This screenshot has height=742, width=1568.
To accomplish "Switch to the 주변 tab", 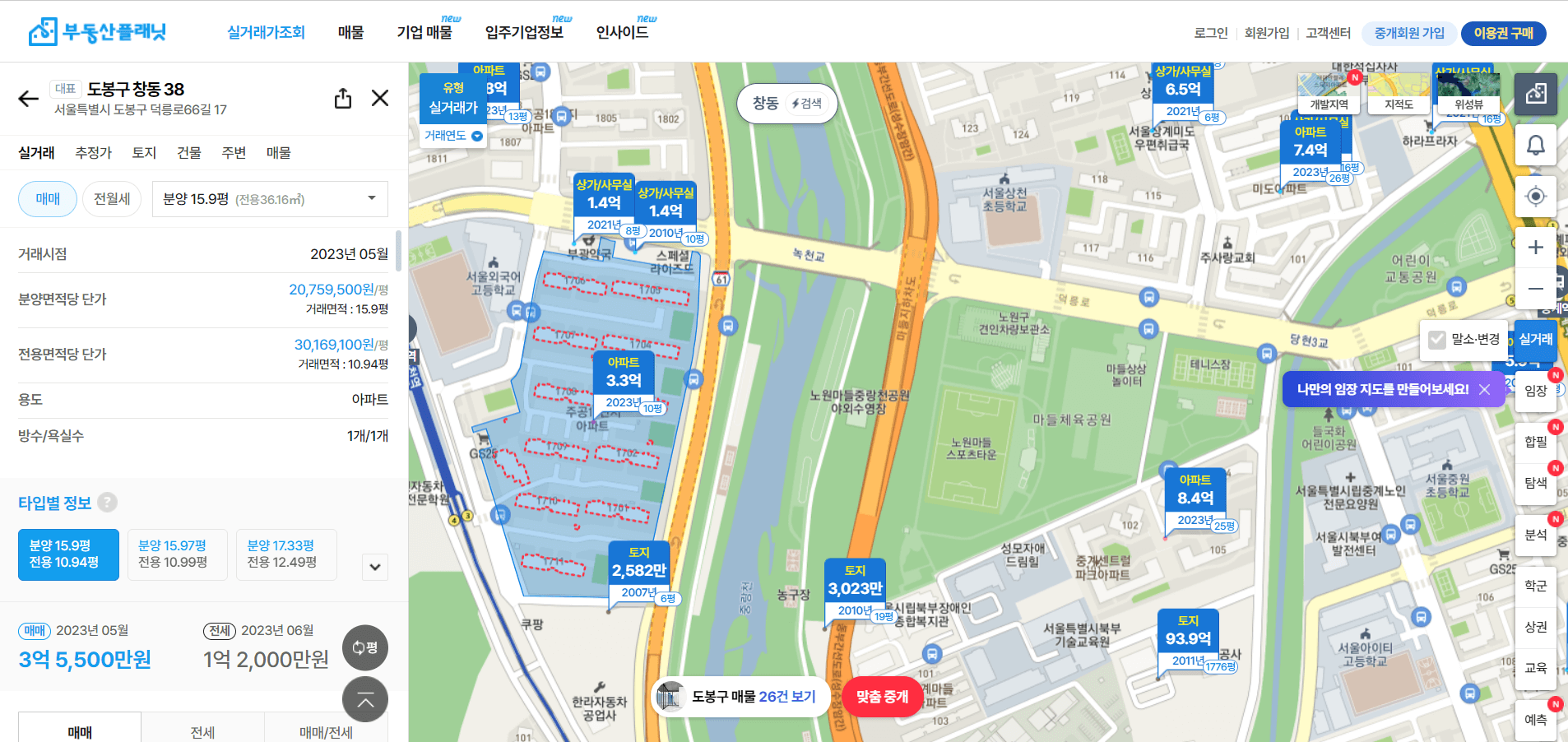I will 234,153.
